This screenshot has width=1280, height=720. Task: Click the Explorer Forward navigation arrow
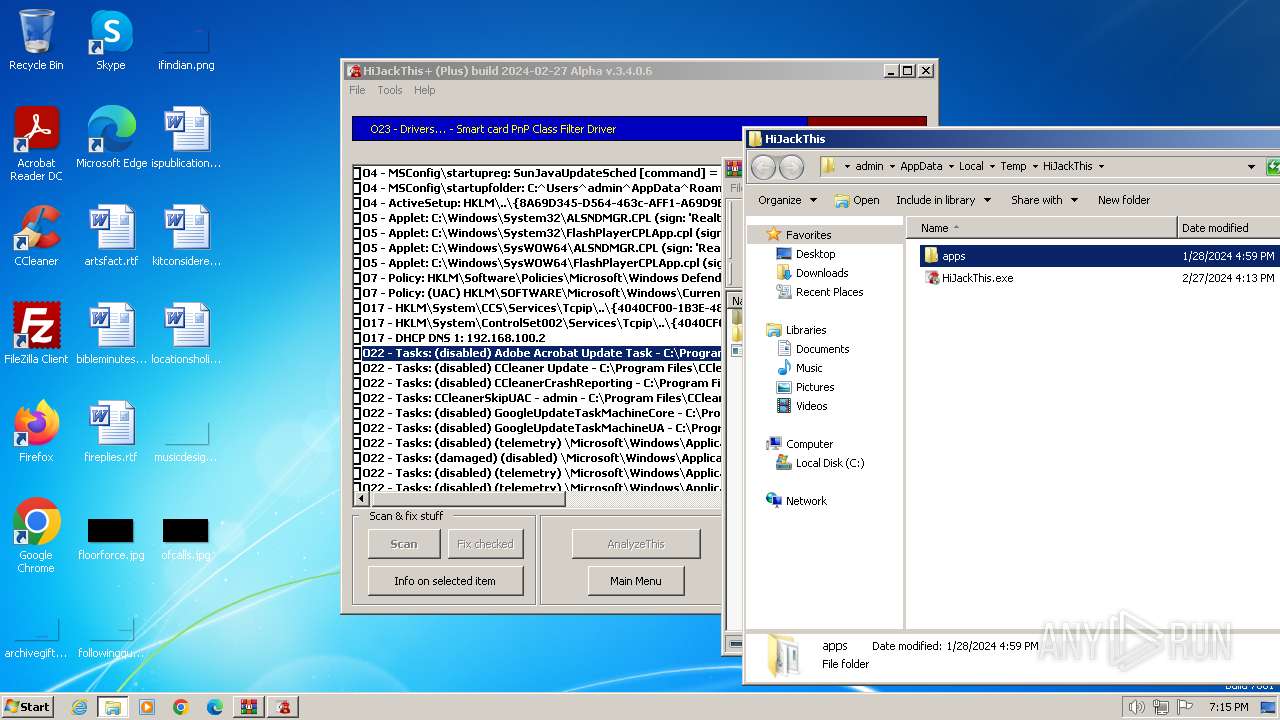click(791, 167)
